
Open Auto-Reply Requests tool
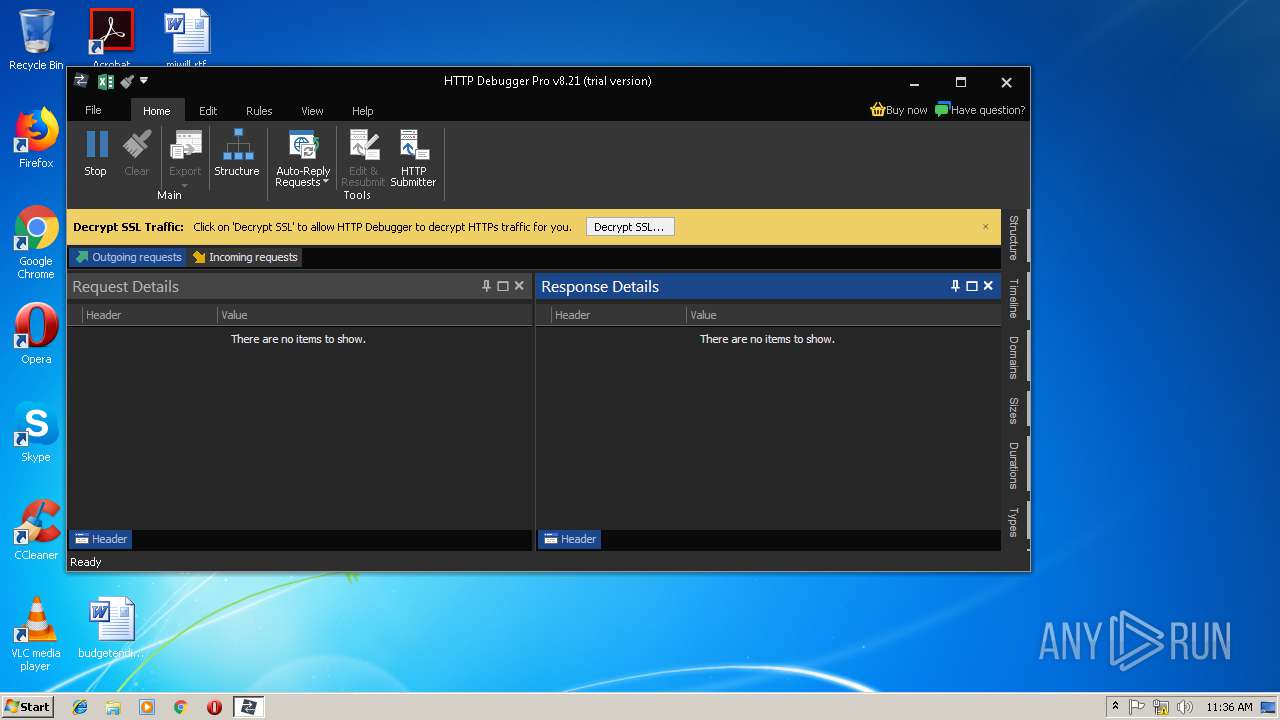(303, 158)
